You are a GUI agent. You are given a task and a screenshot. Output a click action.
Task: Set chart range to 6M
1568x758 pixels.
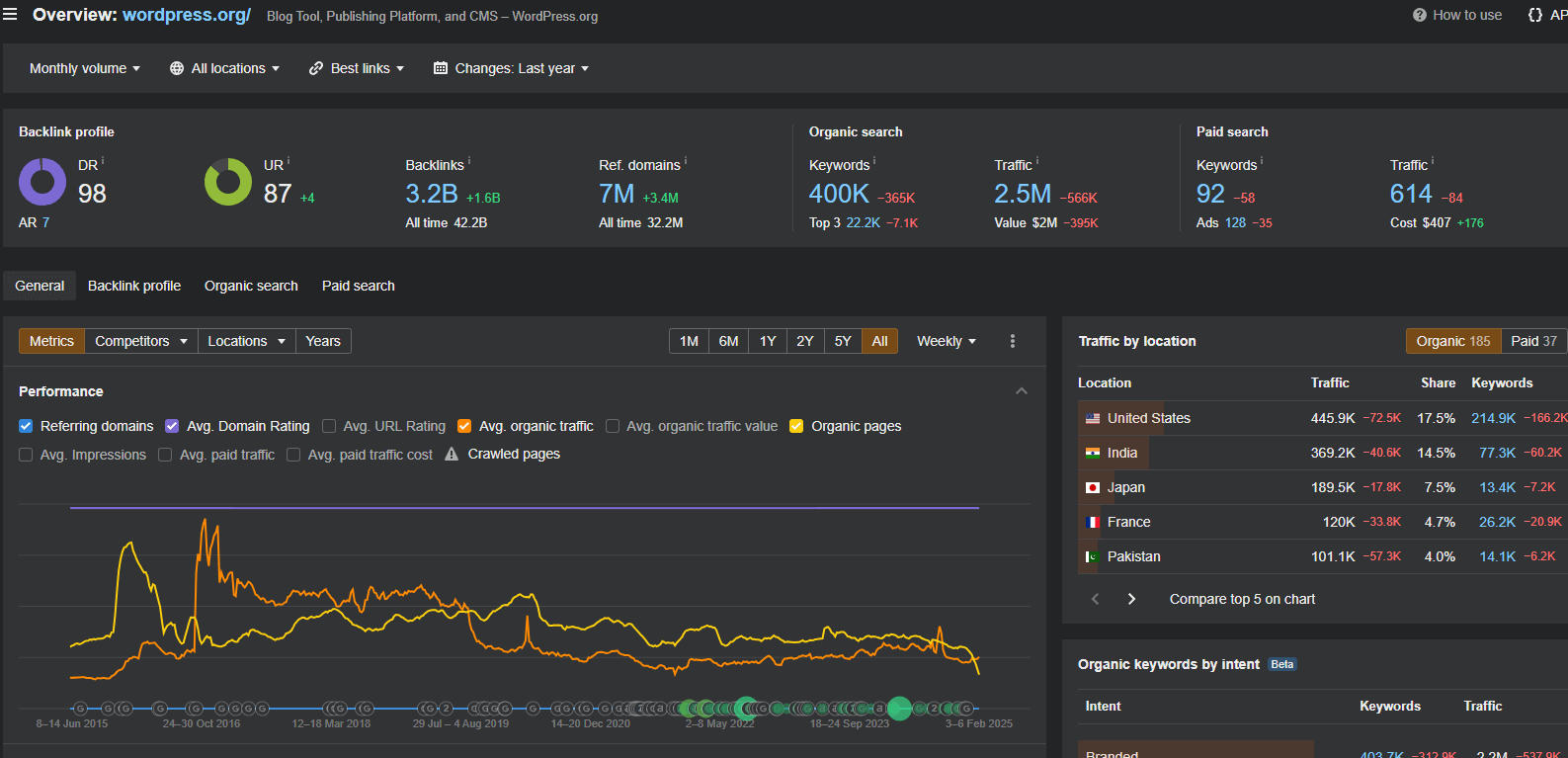[729, 341]
